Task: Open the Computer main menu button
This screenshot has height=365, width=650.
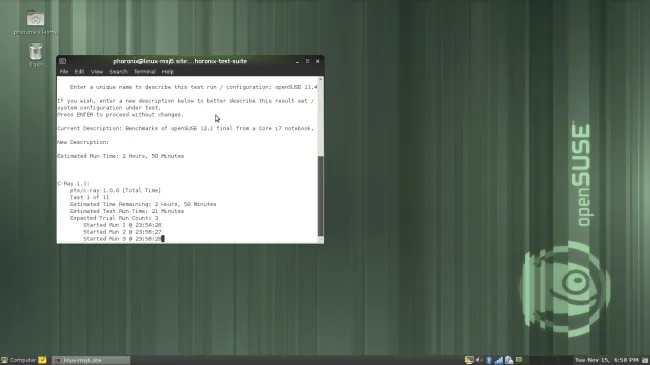Action: [19, 360]
